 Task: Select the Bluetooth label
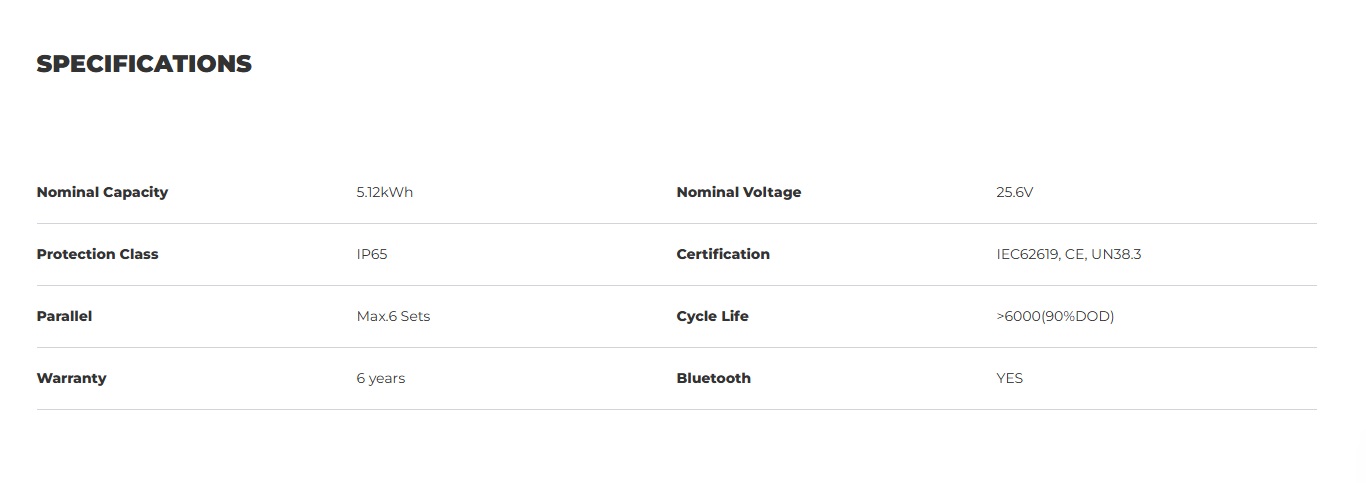point(713,378)
